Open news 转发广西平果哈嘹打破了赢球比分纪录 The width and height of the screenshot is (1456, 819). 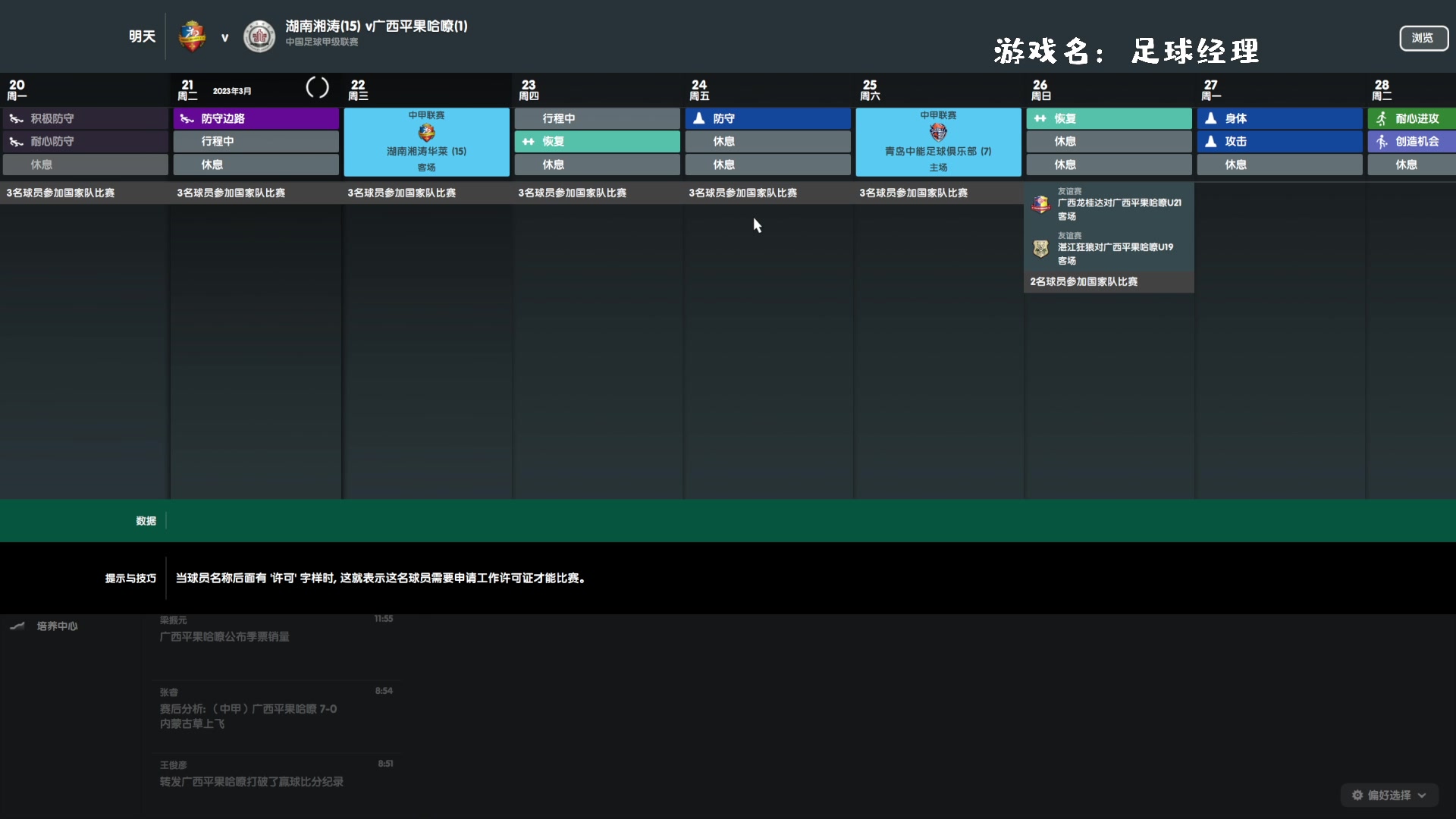pos(251,782)
